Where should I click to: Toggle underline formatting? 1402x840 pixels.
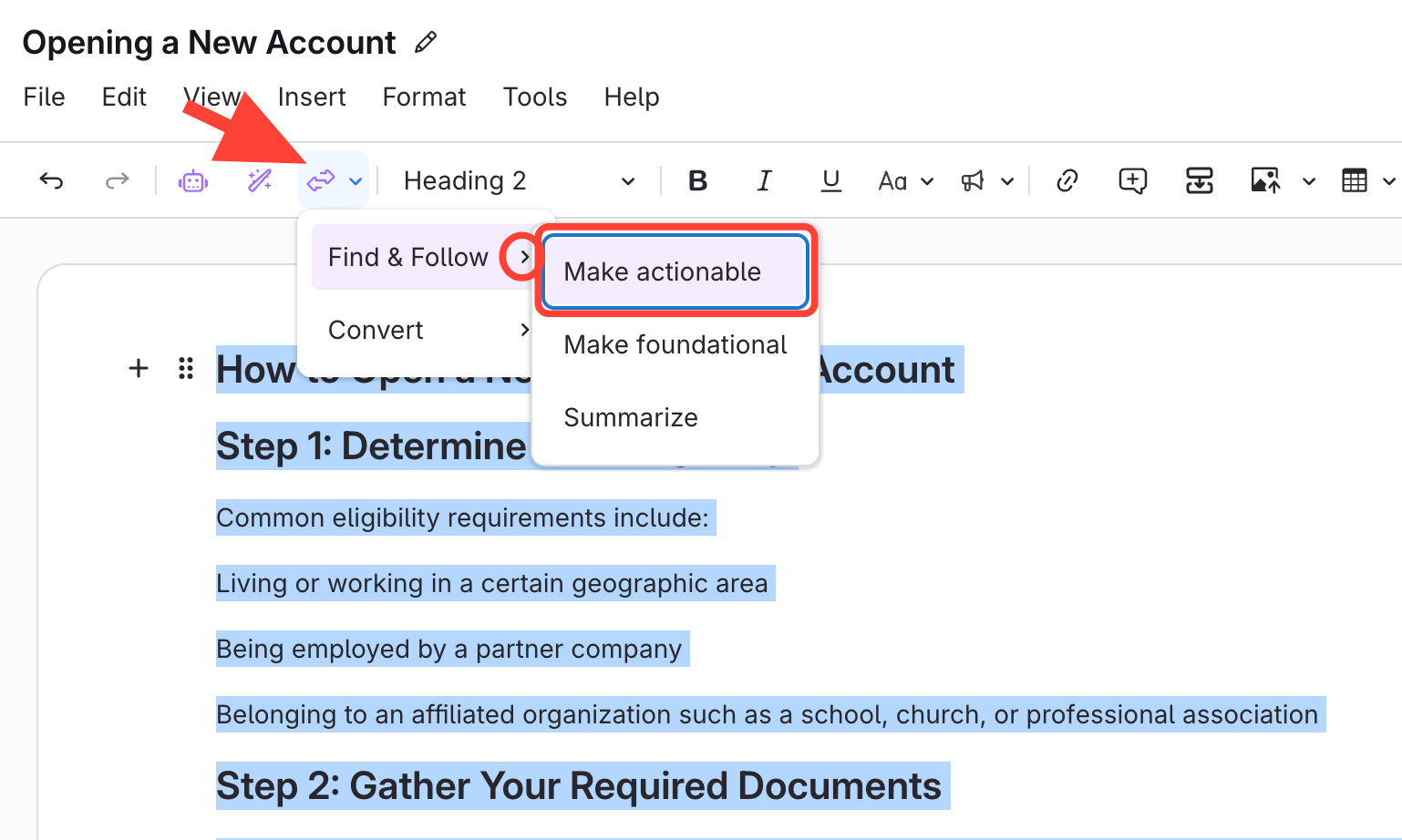pyautogui.click(x=830, y=181)
